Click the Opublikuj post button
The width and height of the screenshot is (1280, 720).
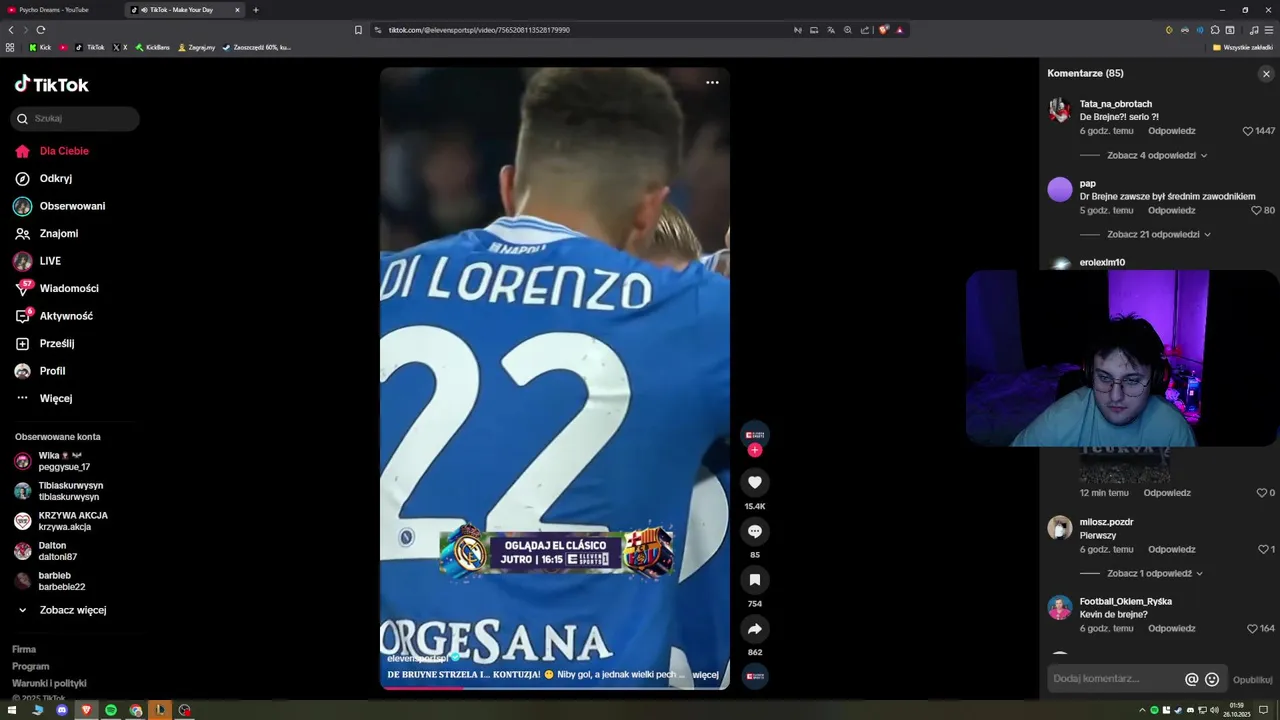tap(1253, 679)
